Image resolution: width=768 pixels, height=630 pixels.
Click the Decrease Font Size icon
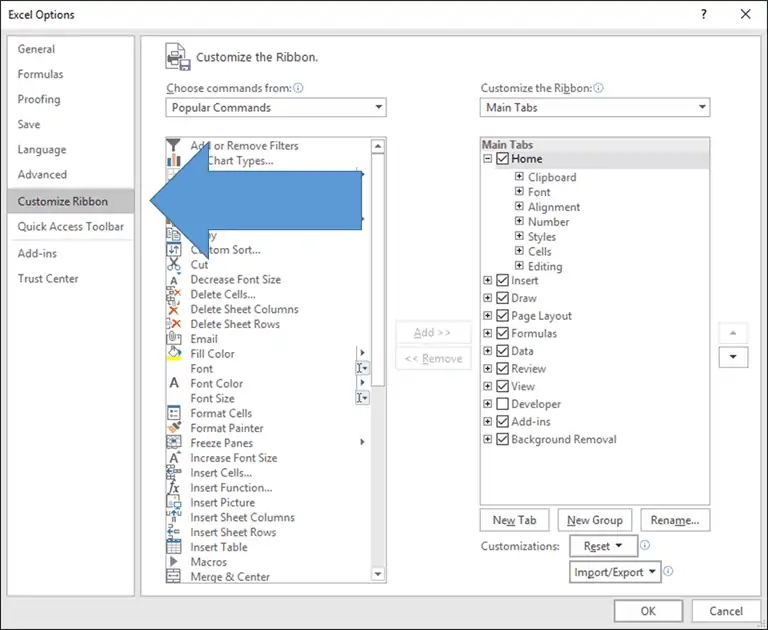[174, 280]
